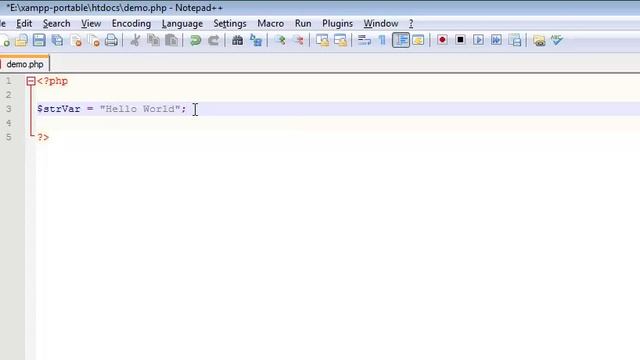Click the Sync vertical scrolling icon
The height and width of the screenshot is (360, 640).
[x=322, y=40]
